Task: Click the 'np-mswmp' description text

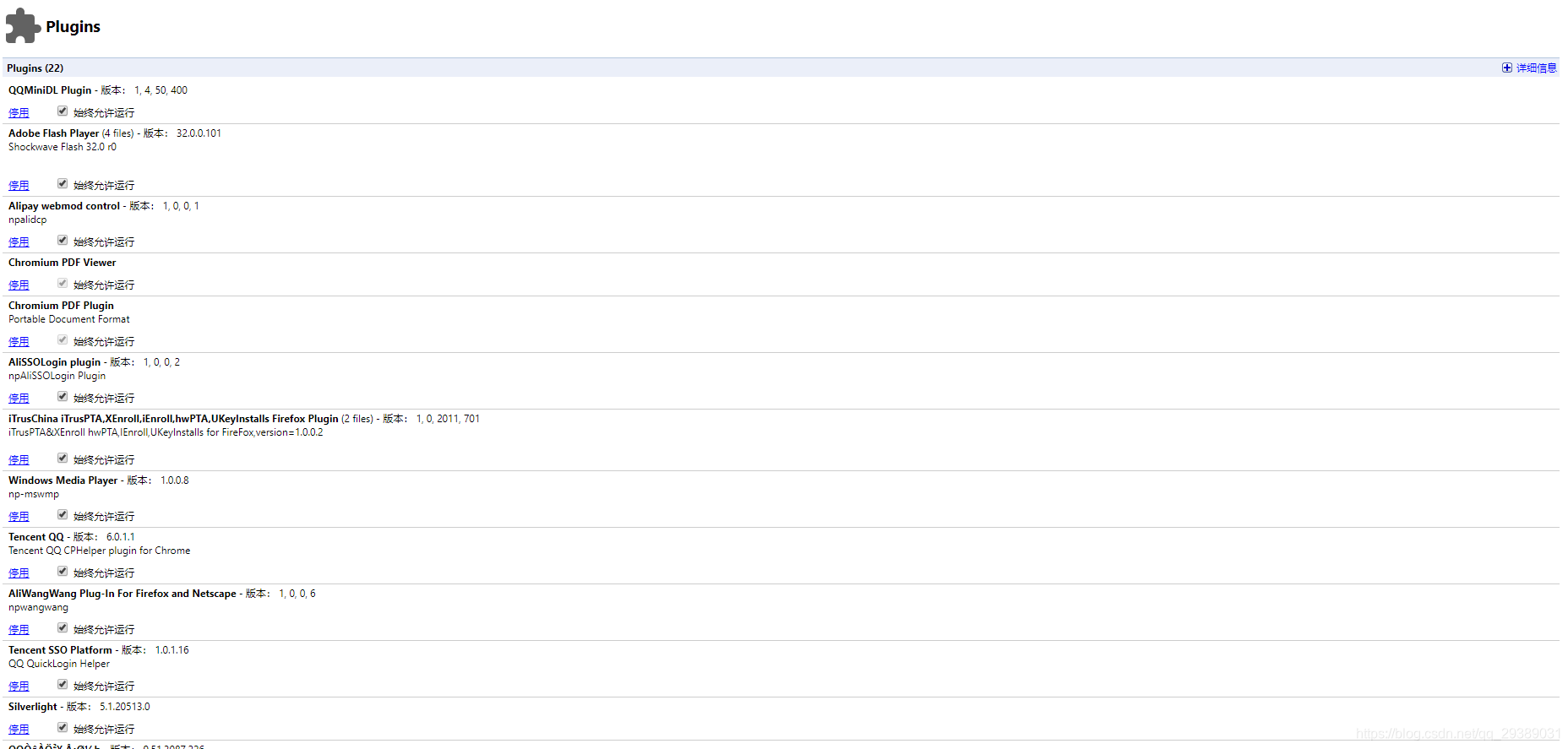Action: coord(34,494)
